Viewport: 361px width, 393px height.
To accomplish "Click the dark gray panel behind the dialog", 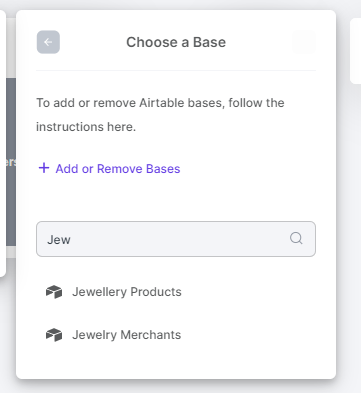I will point(11,162).
